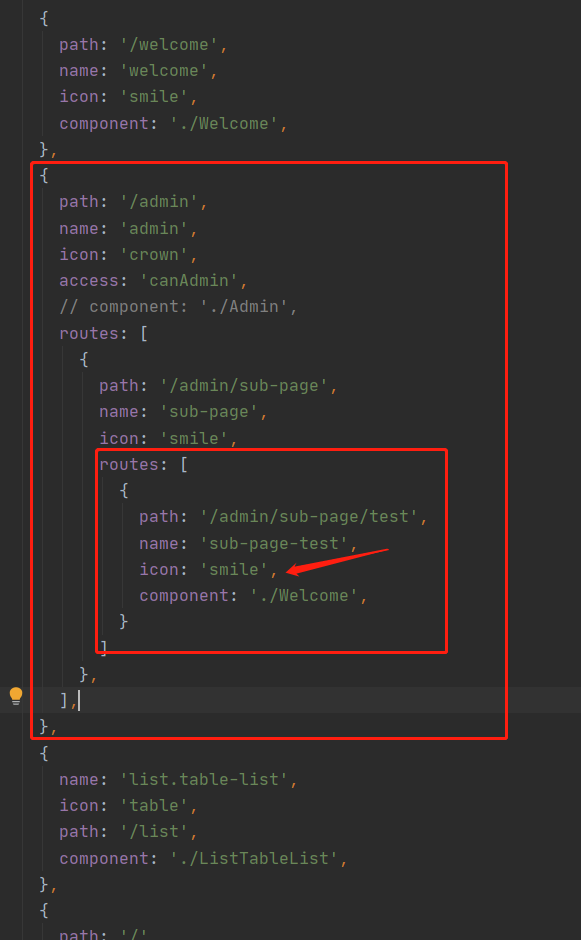Click the 'smile' value pointed by arrow
581x940 pixels.
pos(234,570)
